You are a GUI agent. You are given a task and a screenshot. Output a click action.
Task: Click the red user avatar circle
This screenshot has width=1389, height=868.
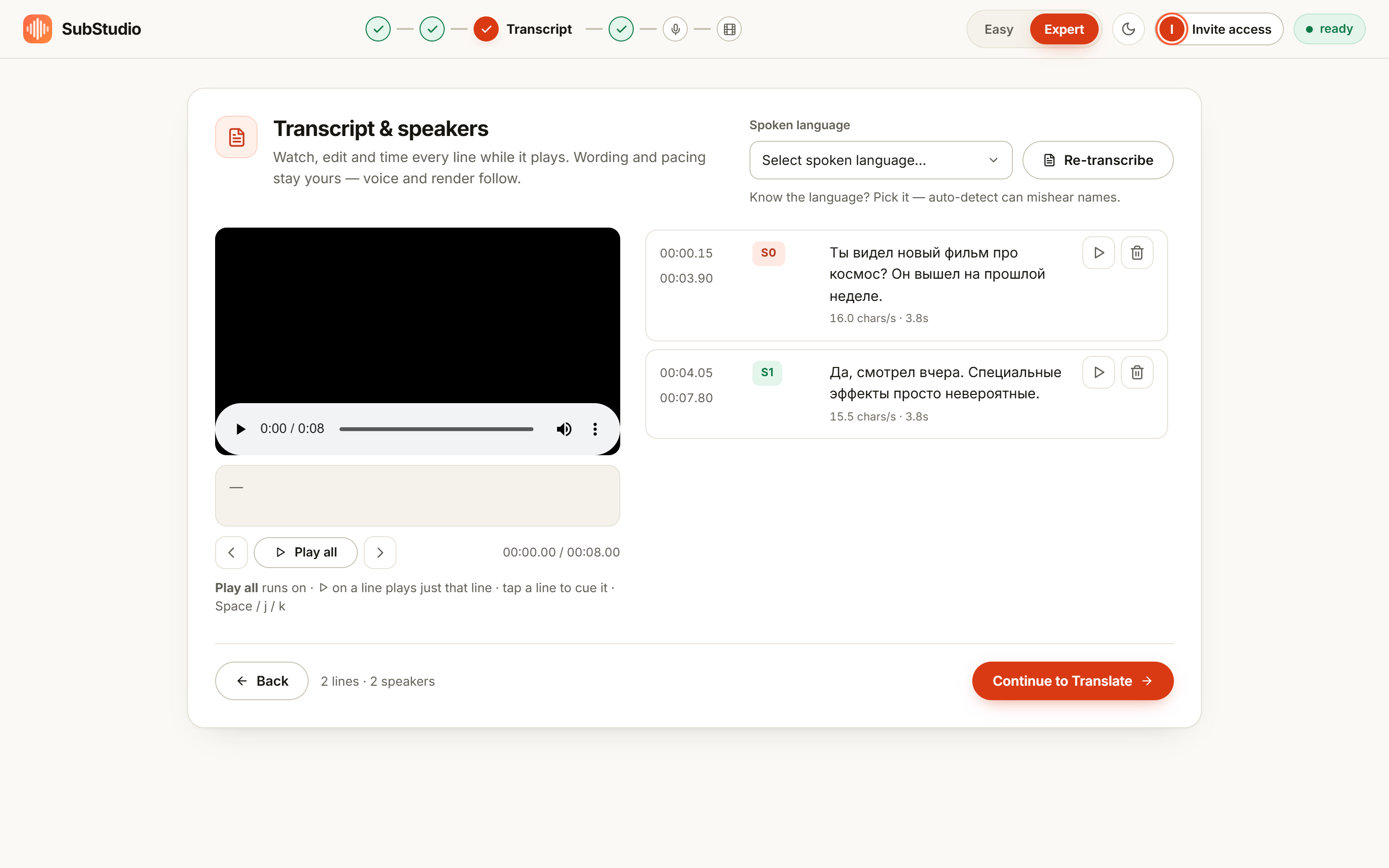click(1171, 29)
